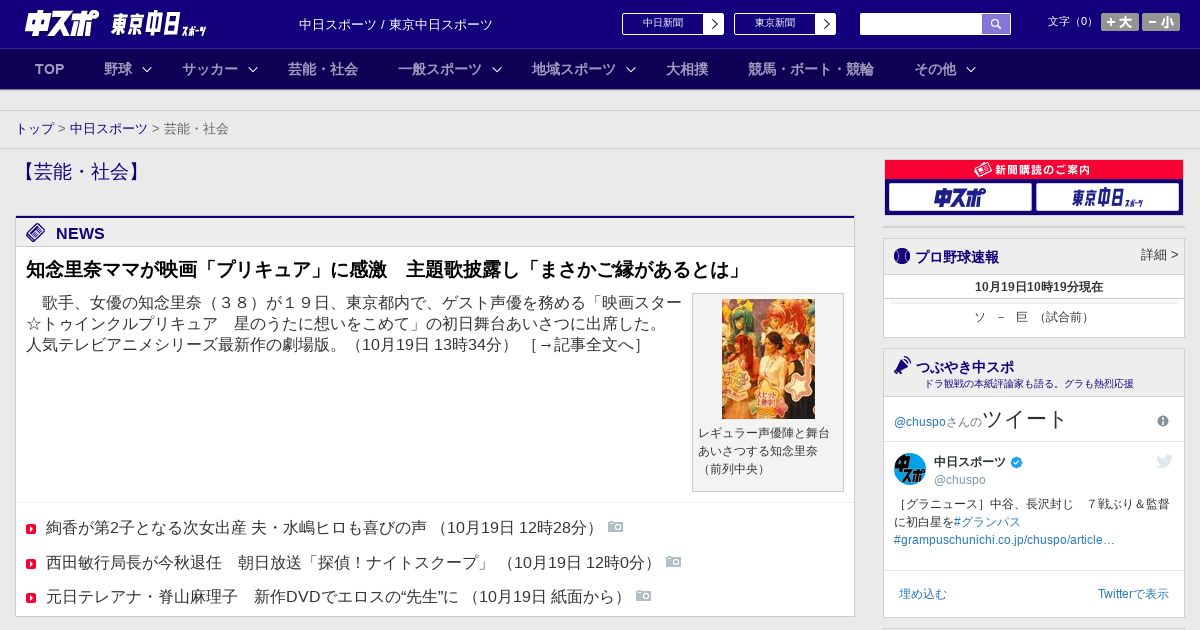This screenshot has width=1200, height=630.
Task: Go to TOP menu item
Action: [x=49, y=69]
